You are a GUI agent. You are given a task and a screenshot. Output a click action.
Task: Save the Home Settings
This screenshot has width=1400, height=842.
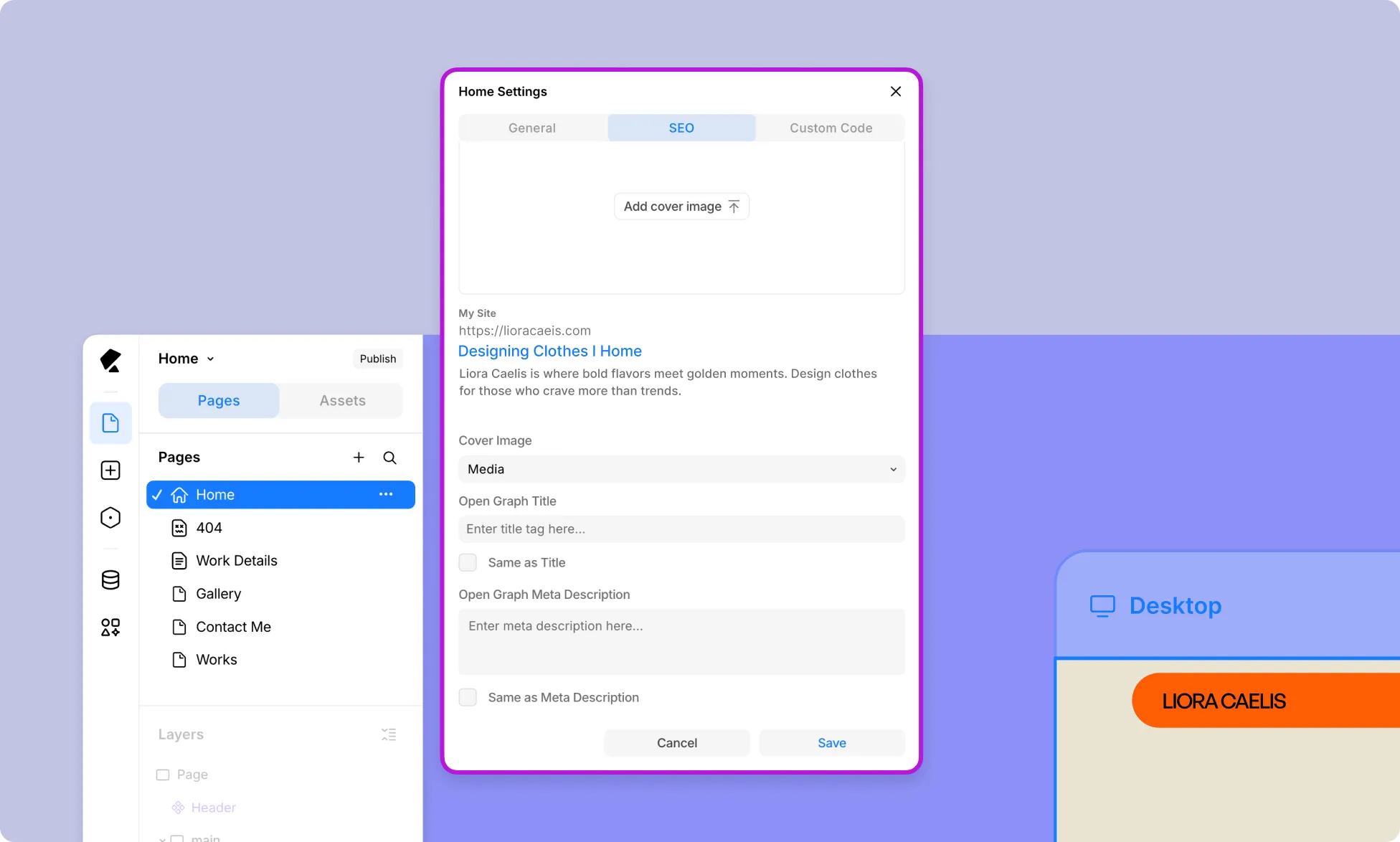(832, 743)
